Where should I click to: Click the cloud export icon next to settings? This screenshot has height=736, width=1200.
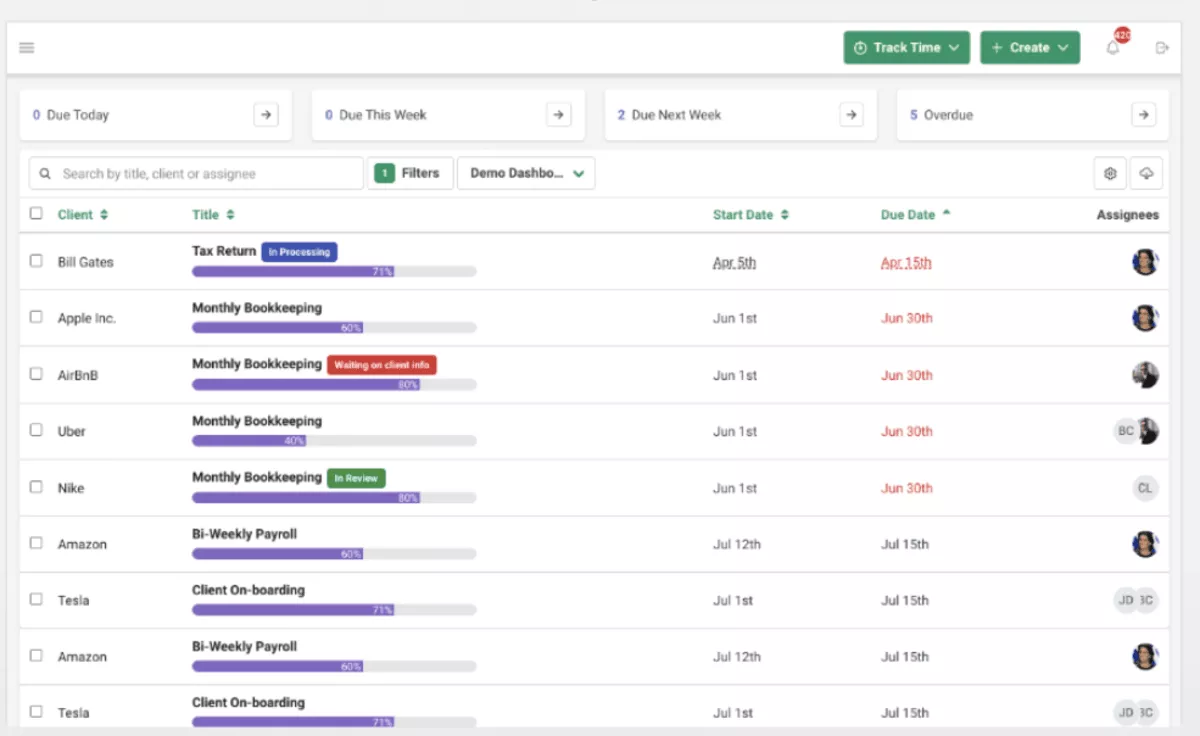coord(1146,173)
